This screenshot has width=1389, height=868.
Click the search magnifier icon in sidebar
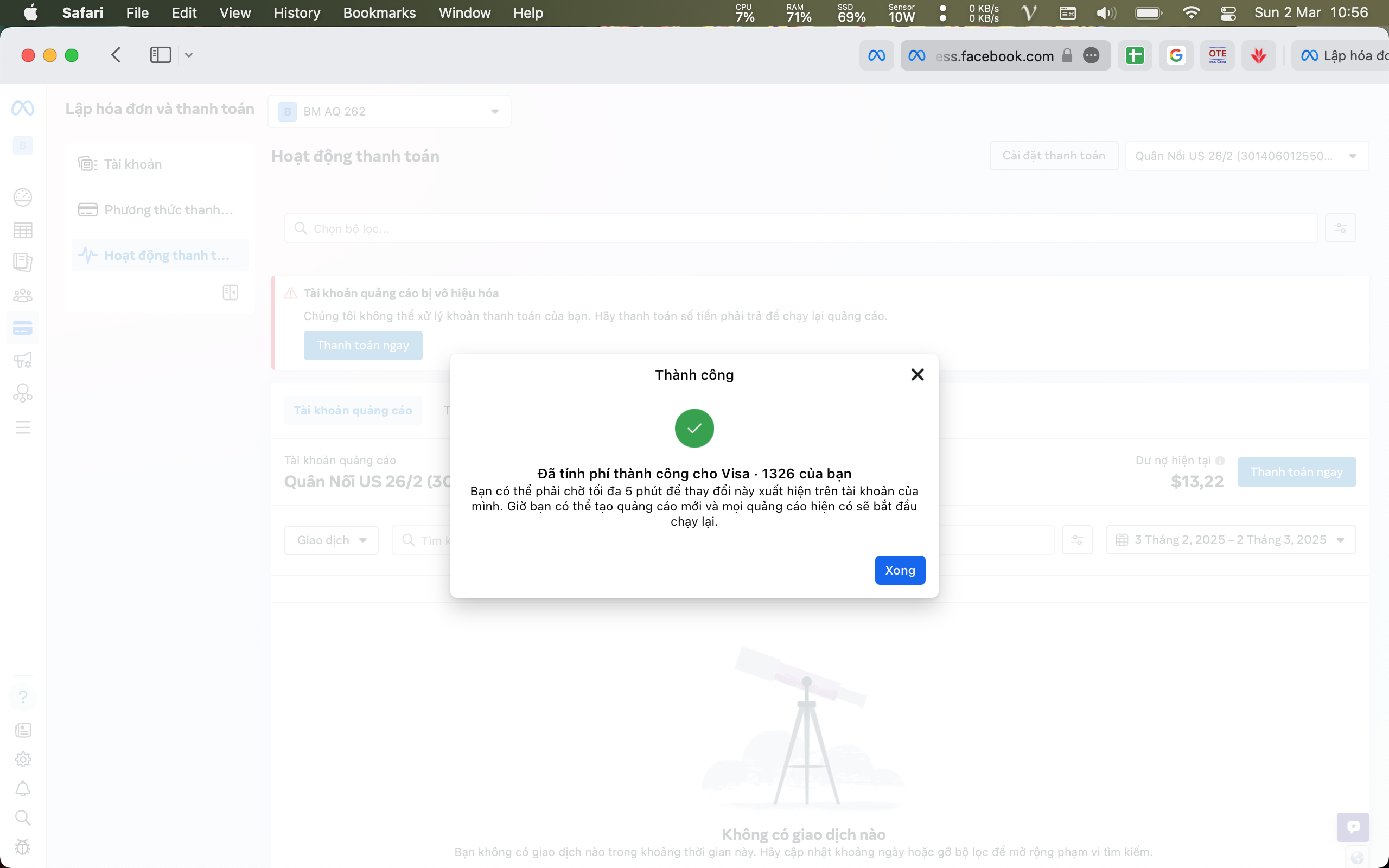[23, 818]
